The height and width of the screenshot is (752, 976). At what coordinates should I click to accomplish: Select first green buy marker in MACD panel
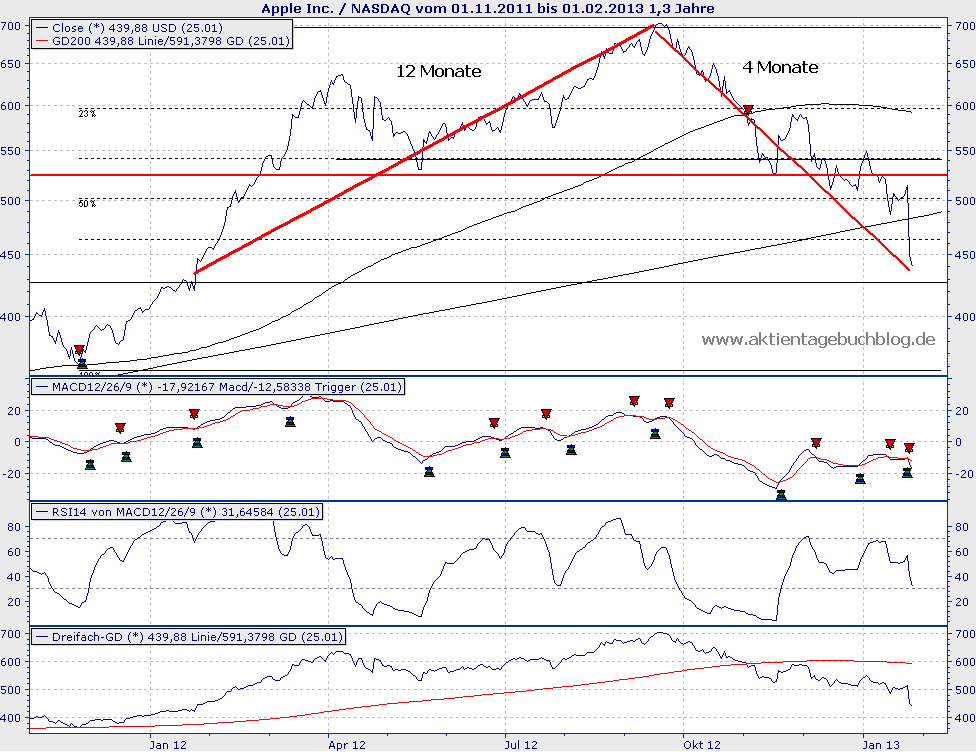click(90, 465)
